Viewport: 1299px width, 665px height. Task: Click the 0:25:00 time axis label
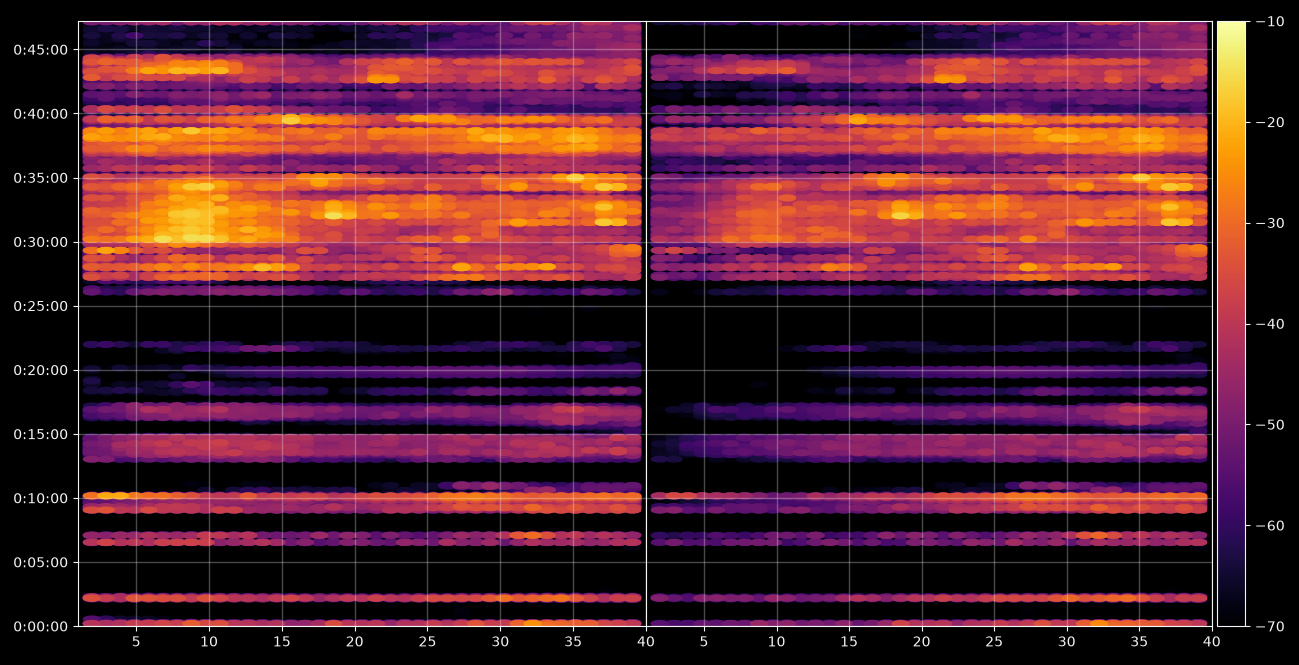[x=40, y=305]
